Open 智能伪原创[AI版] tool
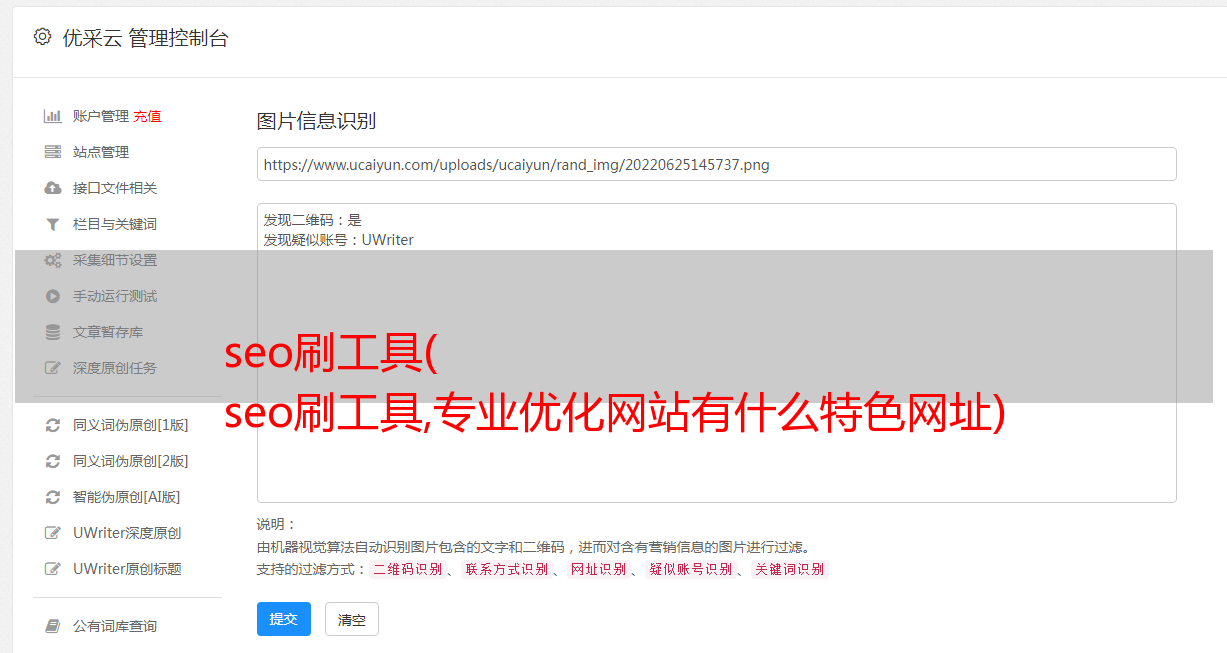 click(127, 497)
